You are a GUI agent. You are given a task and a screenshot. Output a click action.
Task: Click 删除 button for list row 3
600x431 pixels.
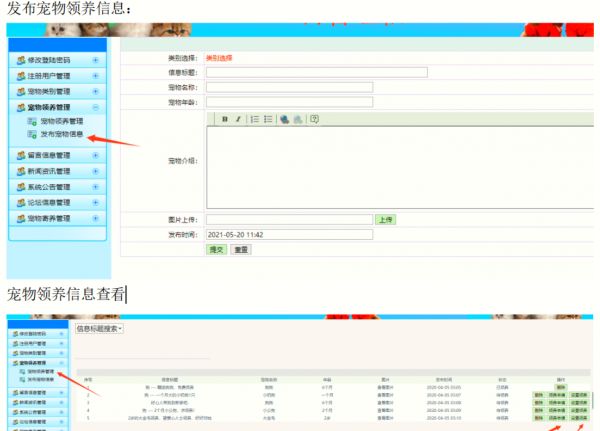[538, 402]
